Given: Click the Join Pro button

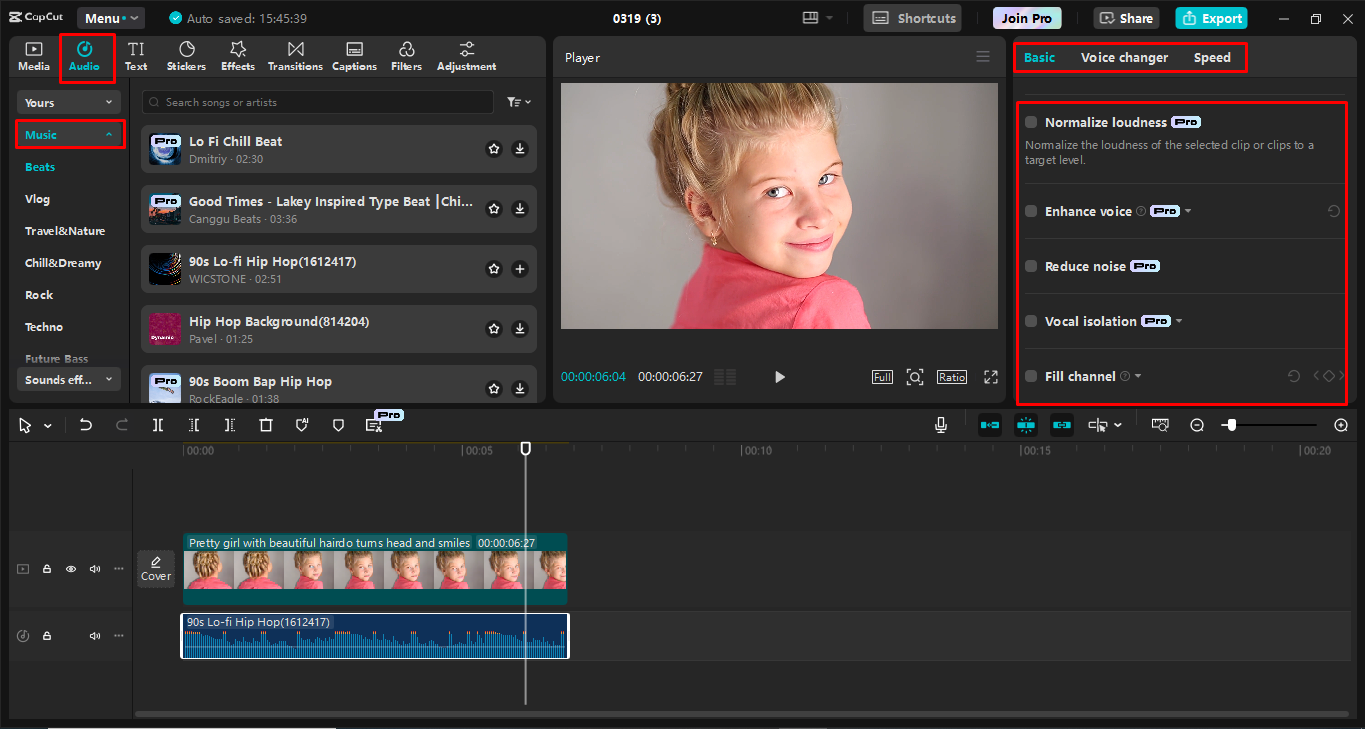Looking at the screenshot, I should pos(1026,17).
